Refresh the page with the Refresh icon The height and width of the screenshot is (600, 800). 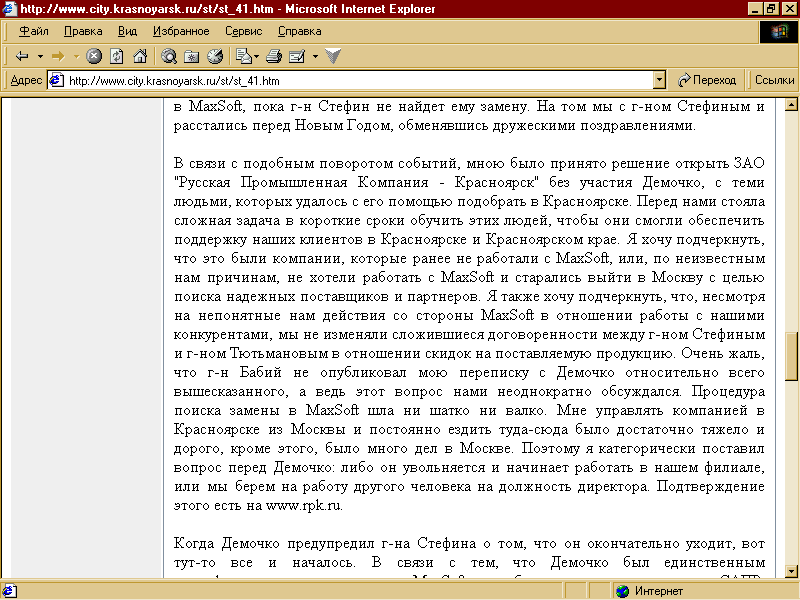117,56
